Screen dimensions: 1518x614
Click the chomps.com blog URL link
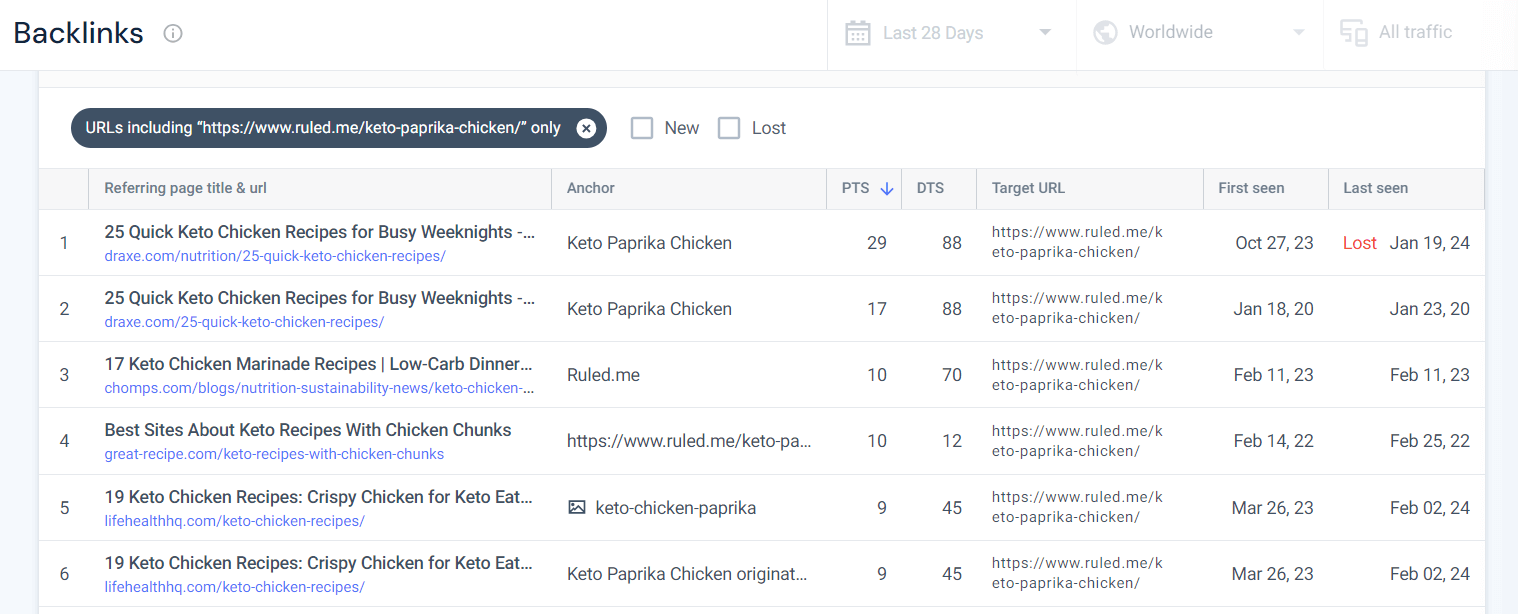319,388
